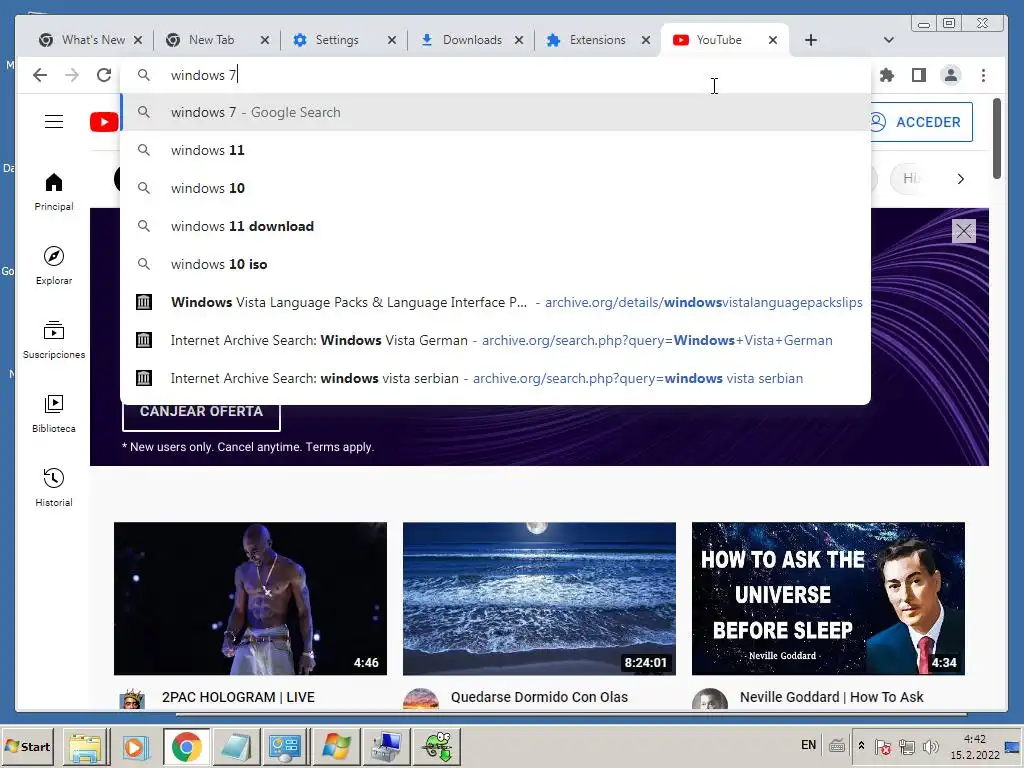Image resolution: width=1024 pixels, height=768 pixels.
Task: Click the CANJEAR OFERTA button
Action: 201,414
